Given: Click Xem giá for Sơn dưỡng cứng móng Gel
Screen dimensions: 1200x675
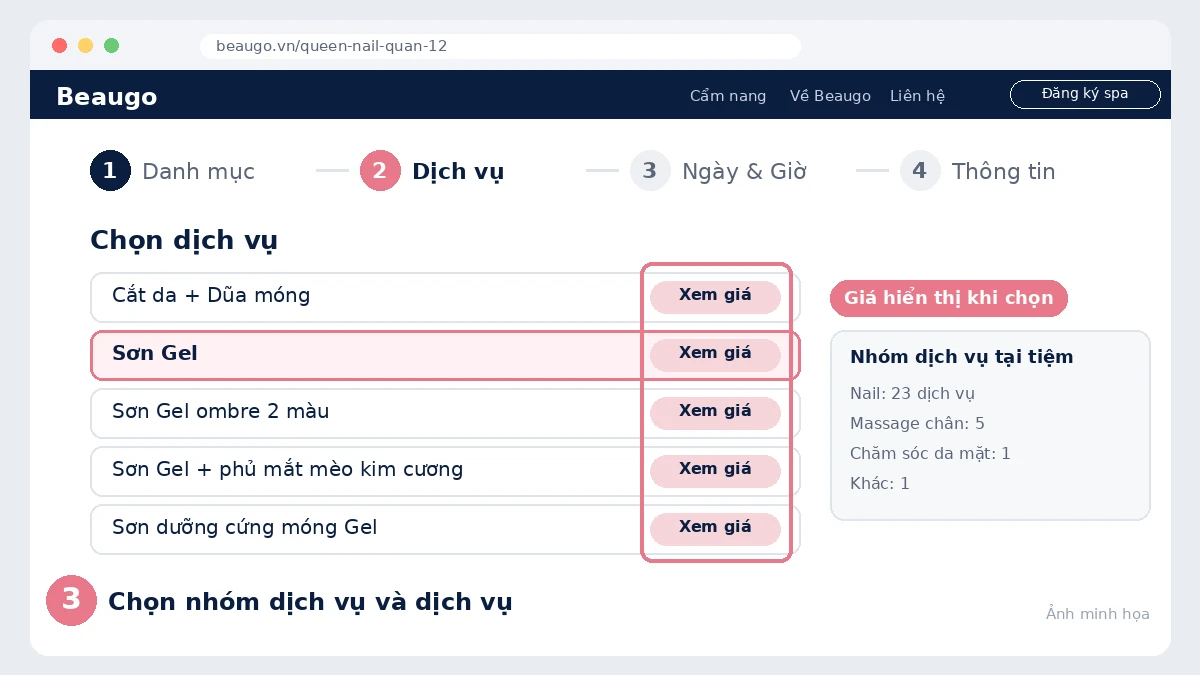Looking at the screenshot, I should (715, 529).
